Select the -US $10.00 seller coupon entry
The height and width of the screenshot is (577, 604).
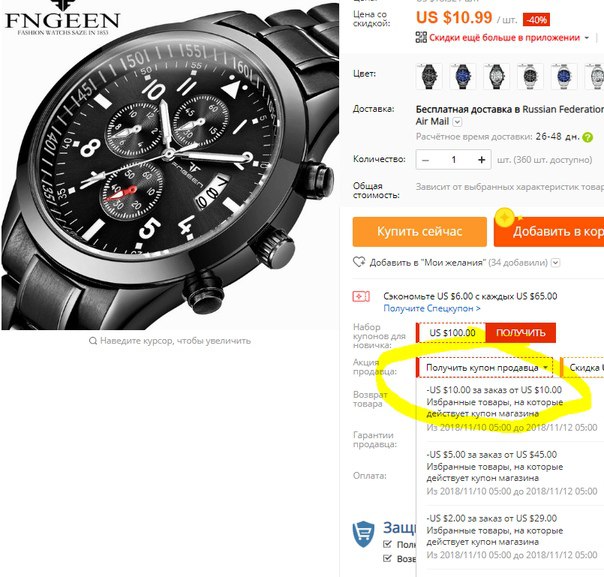point(512,408)
